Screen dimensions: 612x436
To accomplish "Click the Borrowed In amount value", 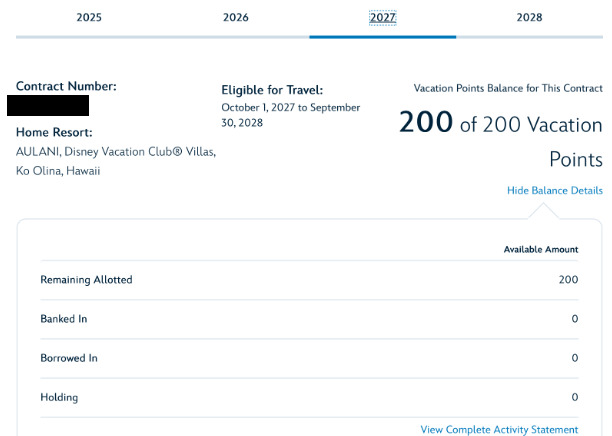I will coord(574,358).
